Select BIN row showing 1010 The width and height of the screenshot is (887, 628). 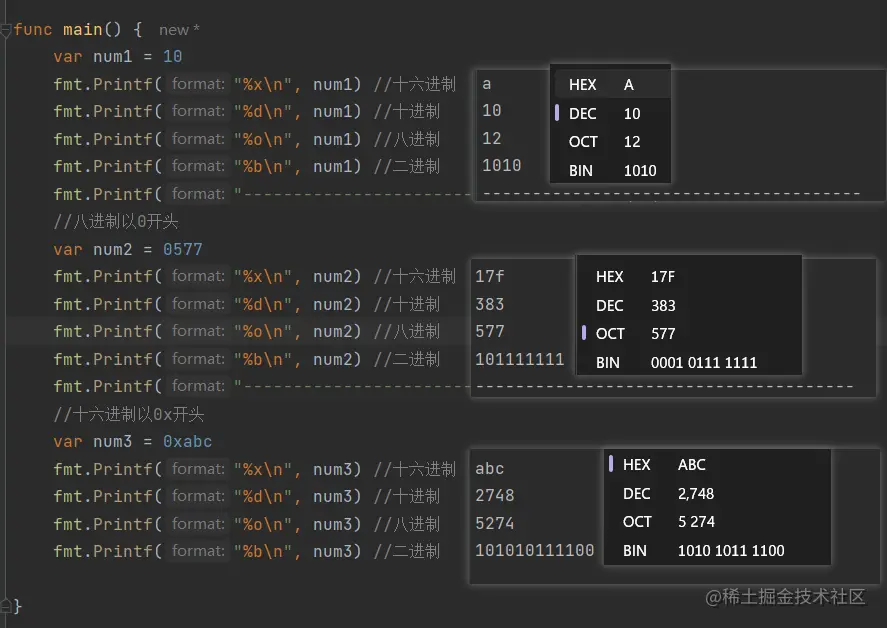609,170
